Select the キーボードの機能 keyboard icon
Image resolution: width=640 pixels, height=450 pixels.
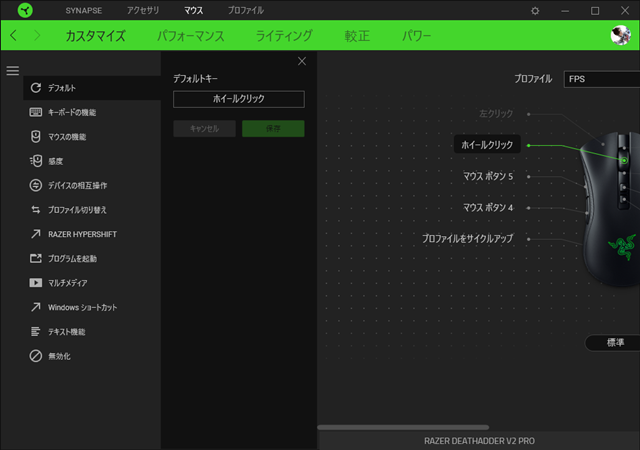point(36,112)
